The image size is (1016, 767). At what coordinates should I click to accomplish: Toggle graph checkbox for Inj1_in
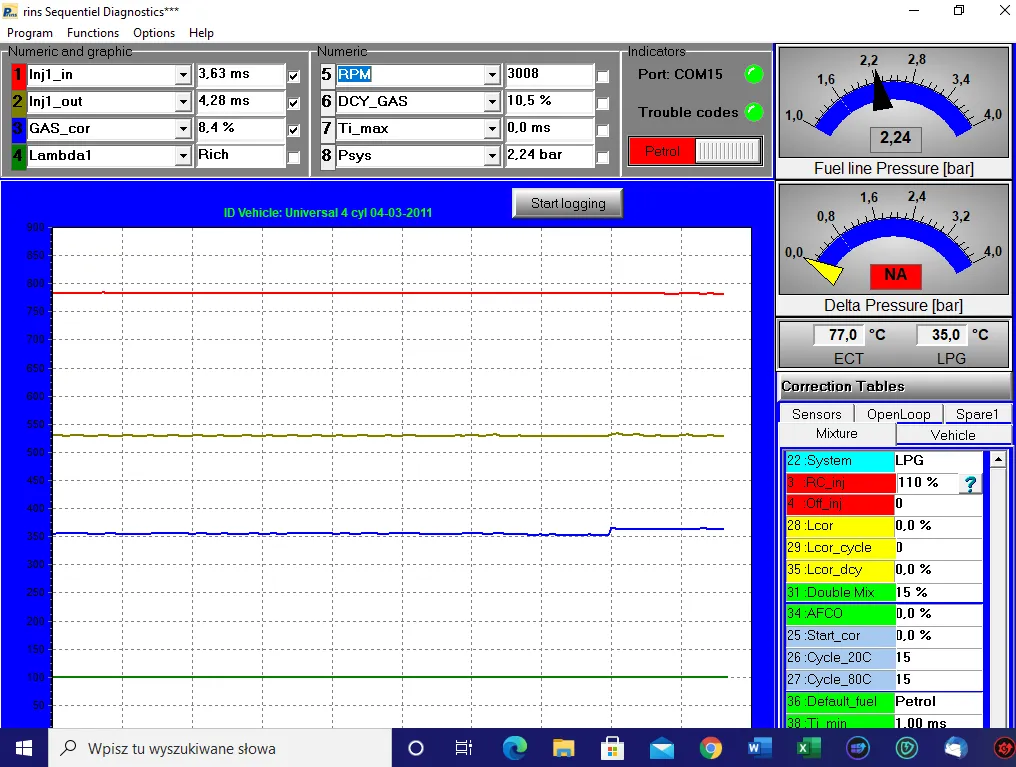coord(294,76)
